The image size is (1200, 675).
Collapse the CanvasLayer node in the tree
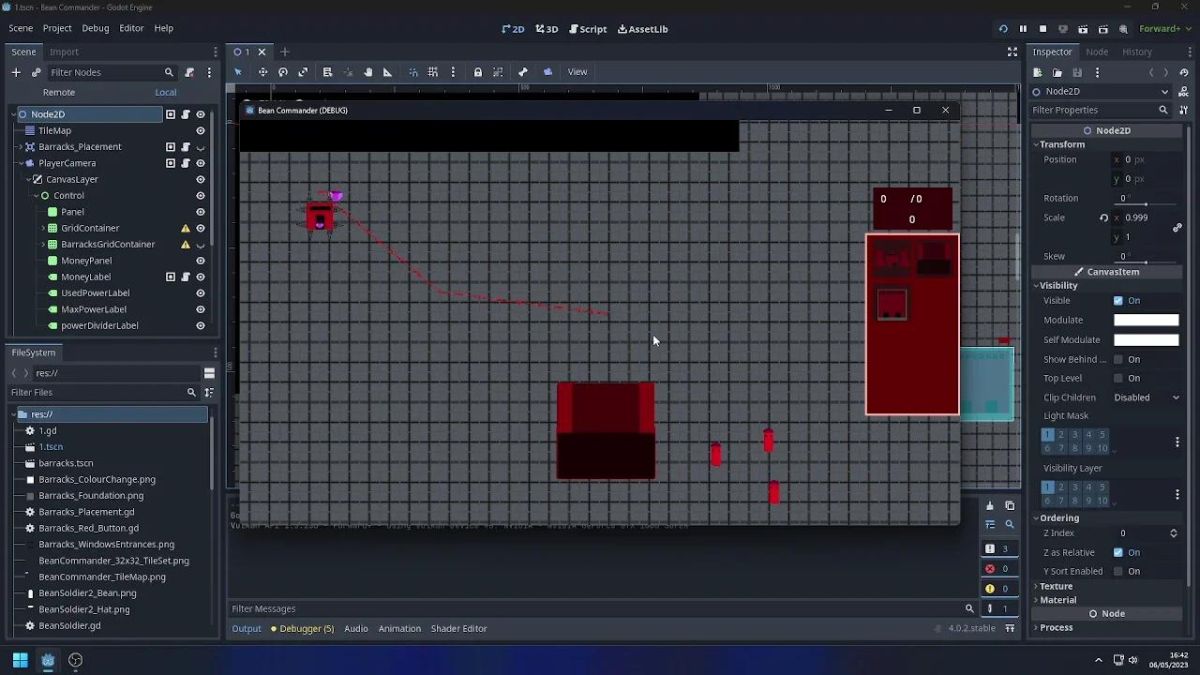coord(28,179)
